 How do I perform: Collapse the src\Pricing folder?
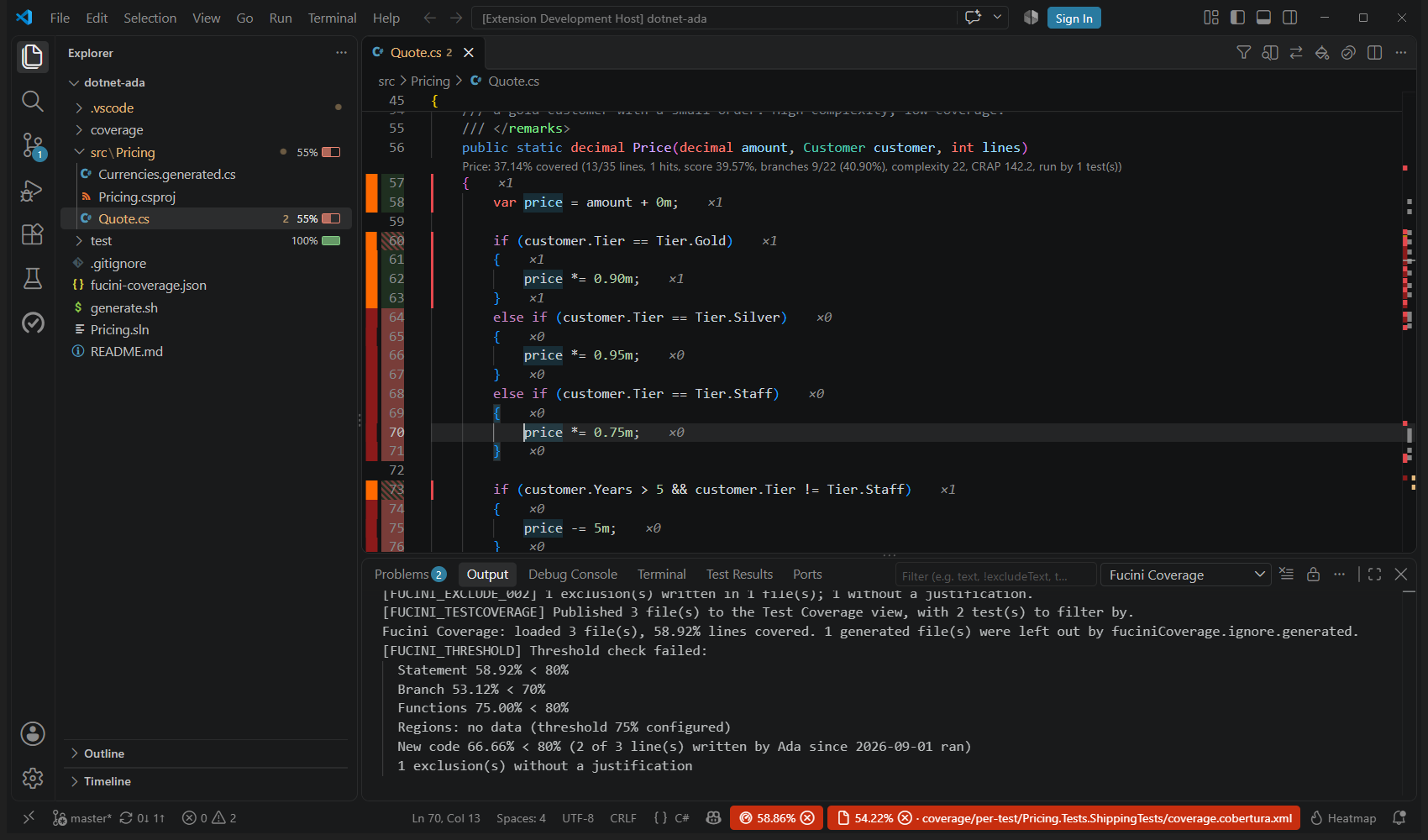[x=206, y=152]
